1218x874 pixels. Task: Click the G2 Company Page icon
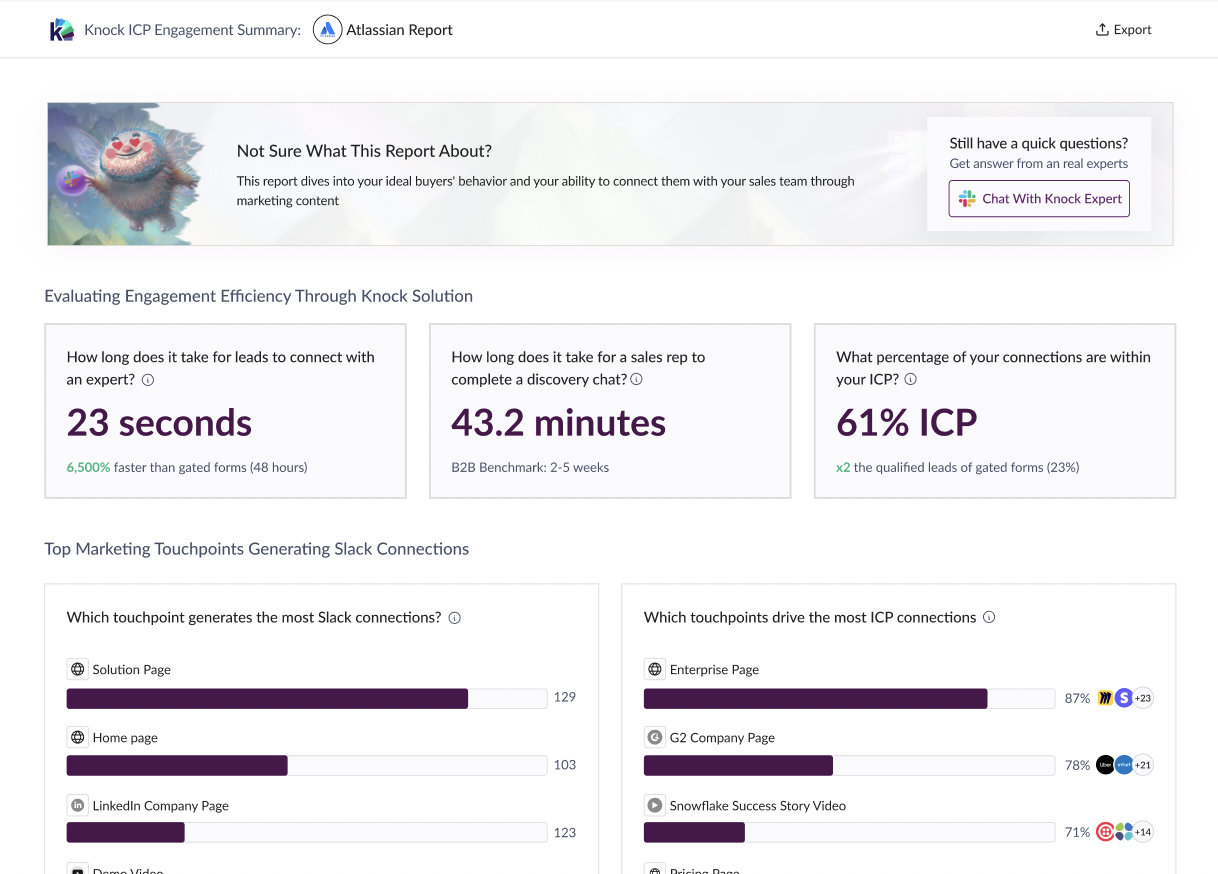(655, 737)
